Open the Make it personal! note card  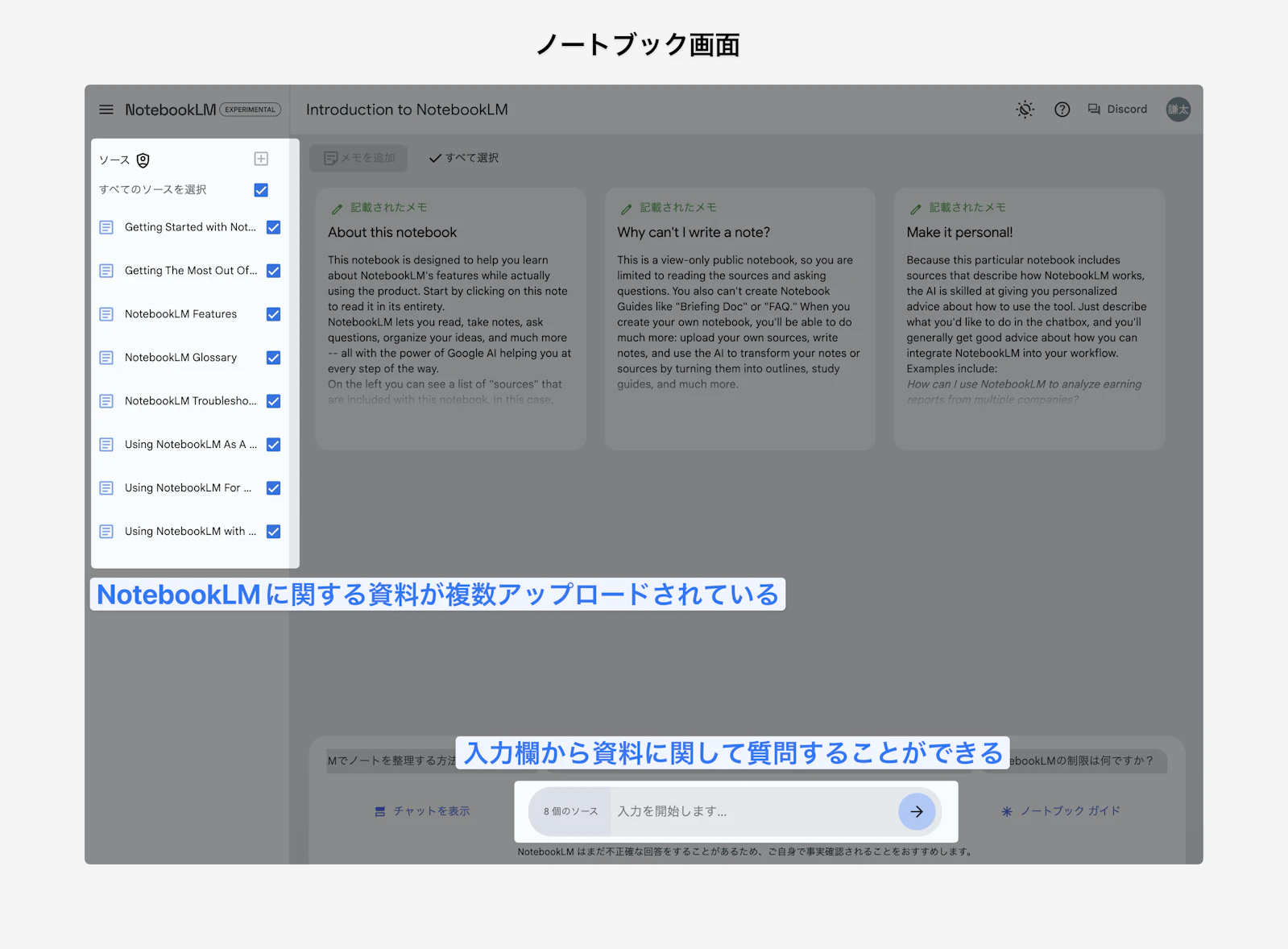1029,319
